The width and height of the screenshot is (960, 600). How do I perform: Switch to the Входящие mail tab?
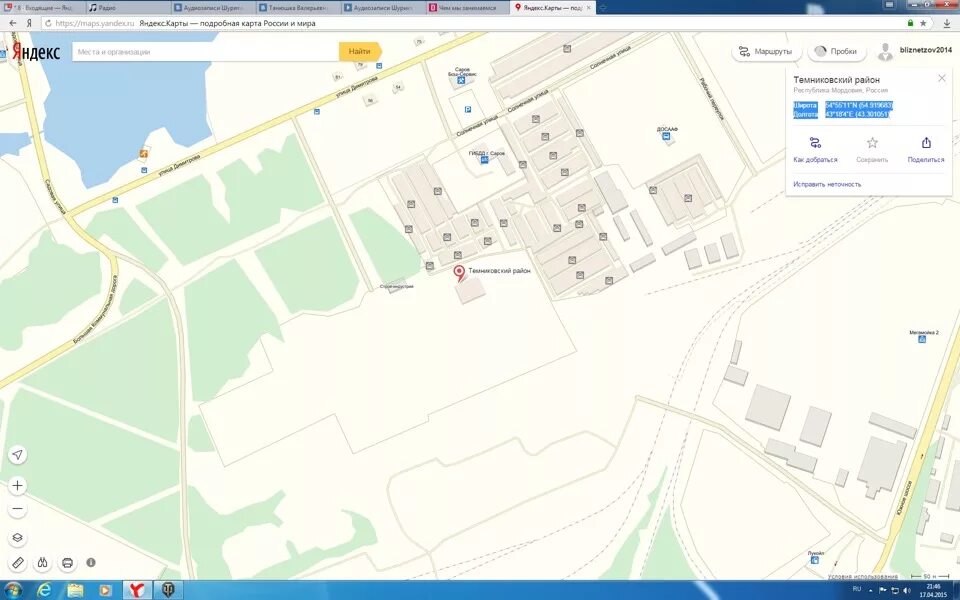[x=42, y=8]
